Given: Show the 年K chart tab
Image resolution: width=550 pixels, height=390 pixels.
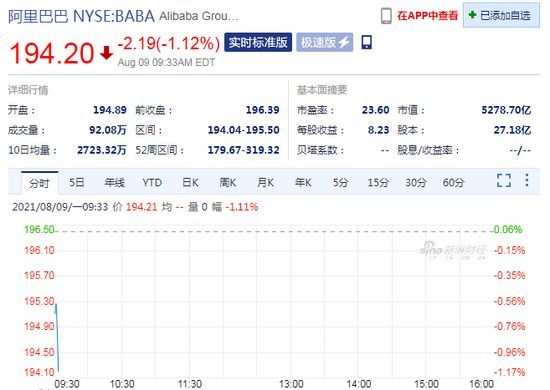Looking at the screenshot, I should tap(303, 182).
